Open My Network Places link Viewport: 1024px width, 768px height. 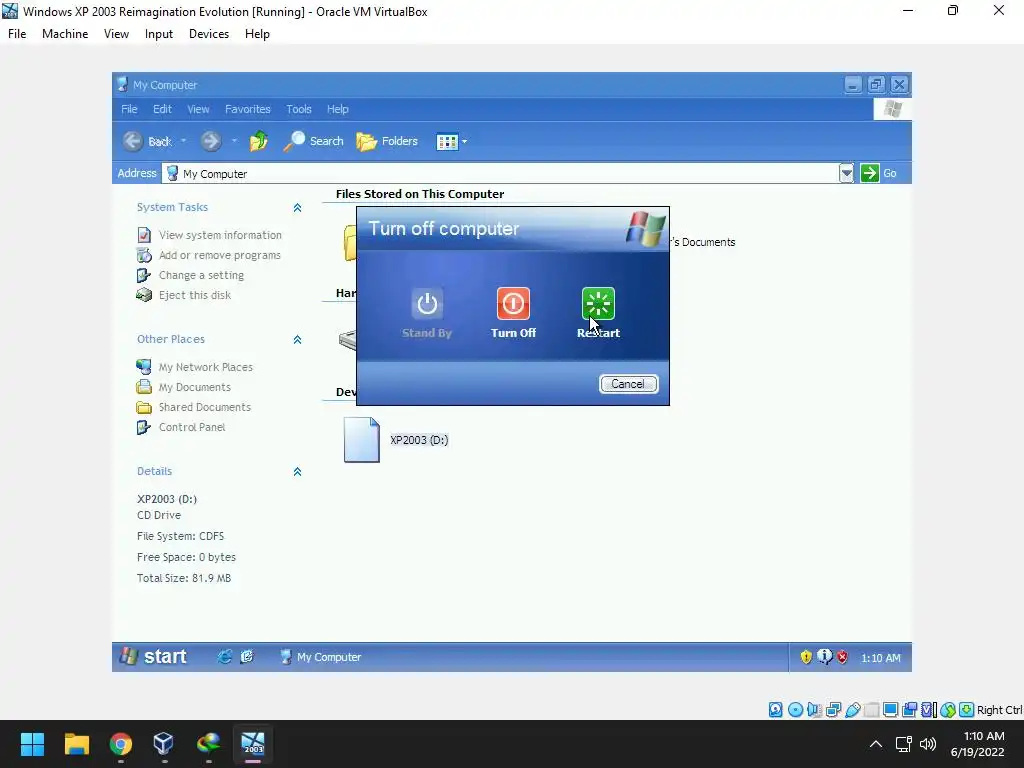tap(206, 367)
